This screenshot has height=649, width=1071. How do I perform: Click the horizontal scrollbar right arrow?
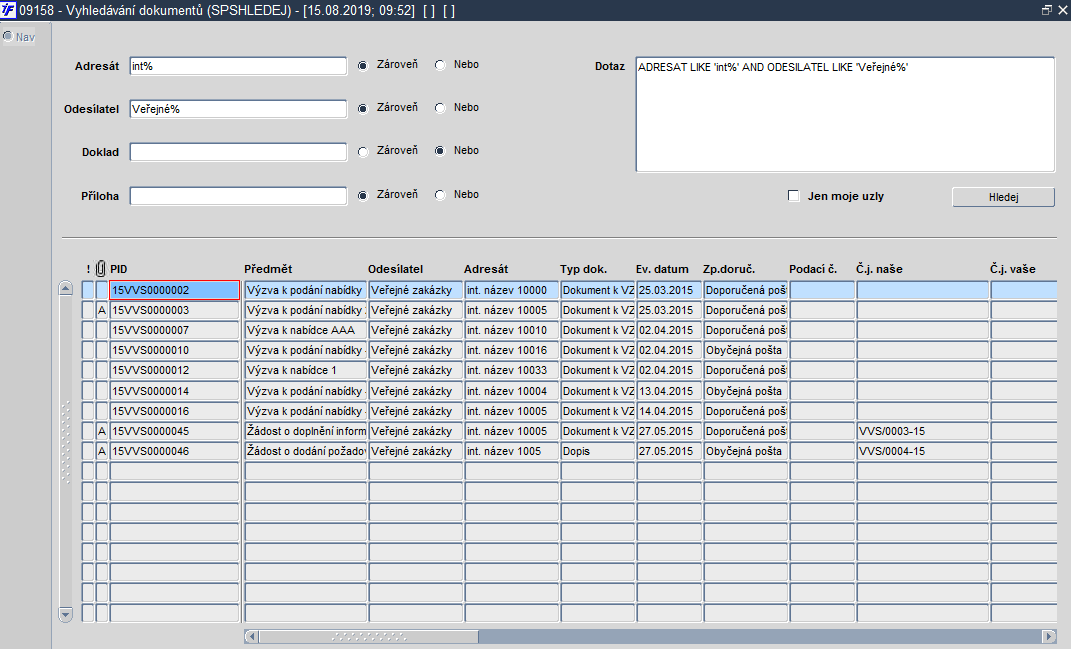pos(1049,637)
